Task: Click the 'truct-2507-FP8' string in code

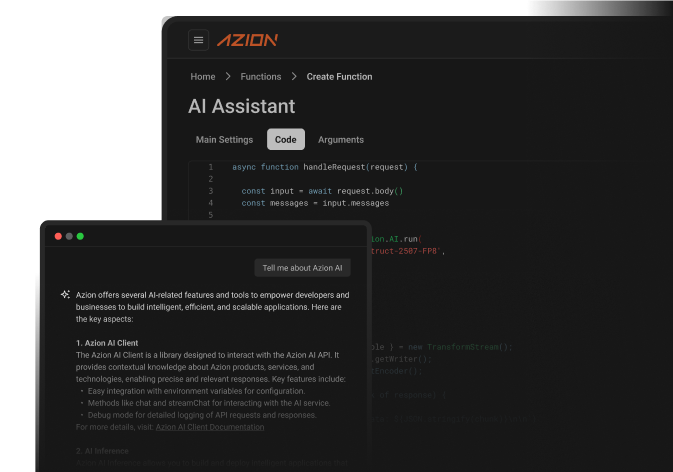Action: (406, 251)
